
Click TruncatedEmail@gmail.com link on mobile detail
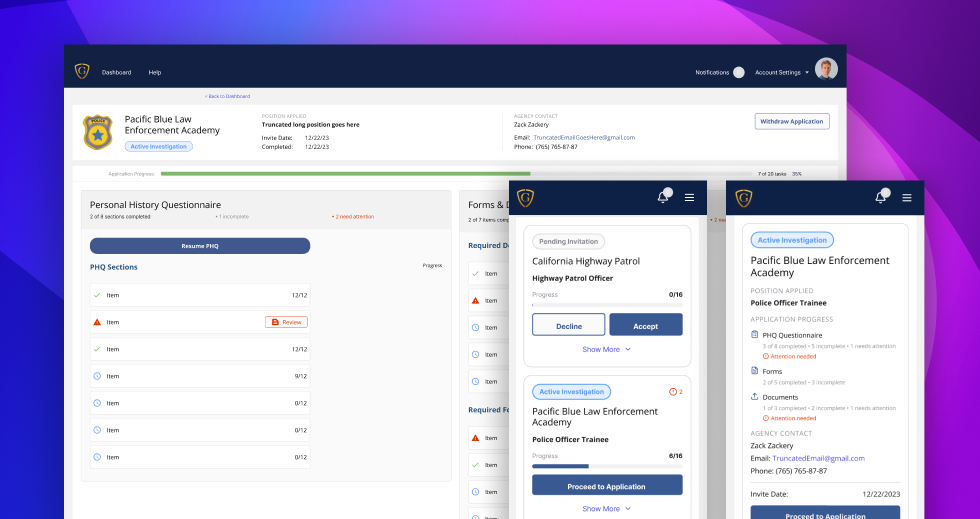(x=818, y=458)
